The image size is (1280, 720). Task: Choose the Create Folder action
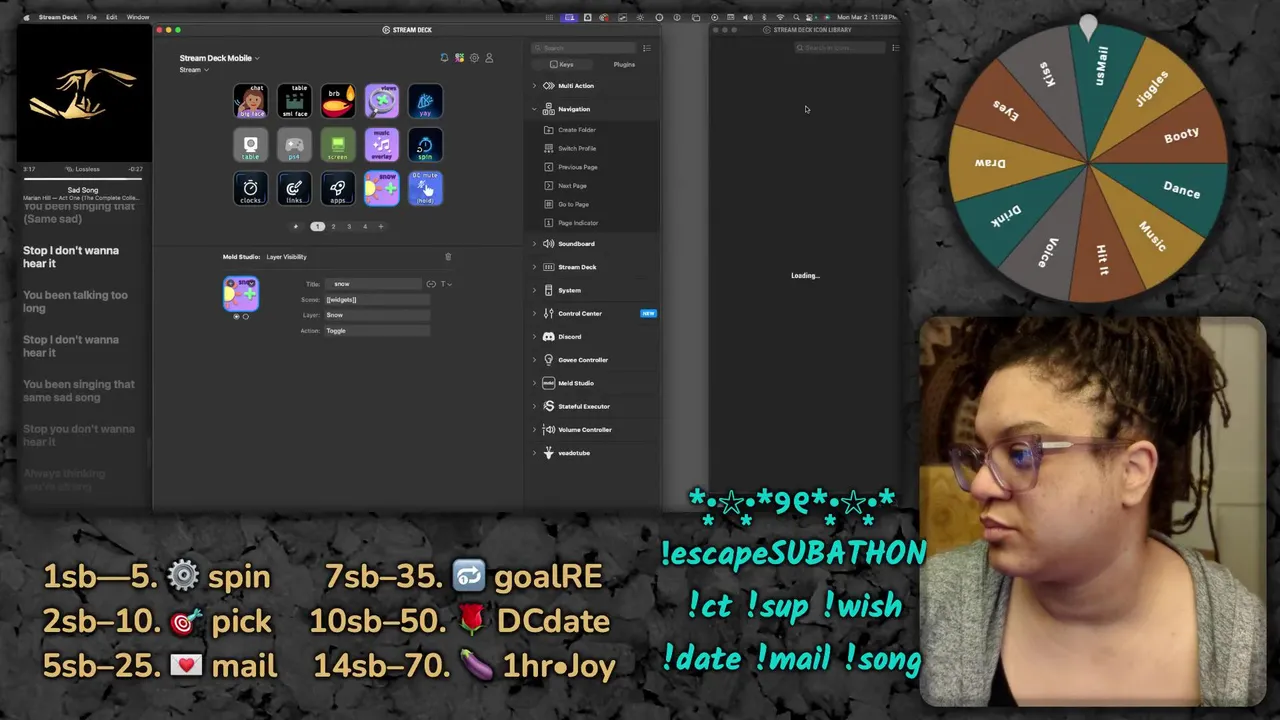577,130
